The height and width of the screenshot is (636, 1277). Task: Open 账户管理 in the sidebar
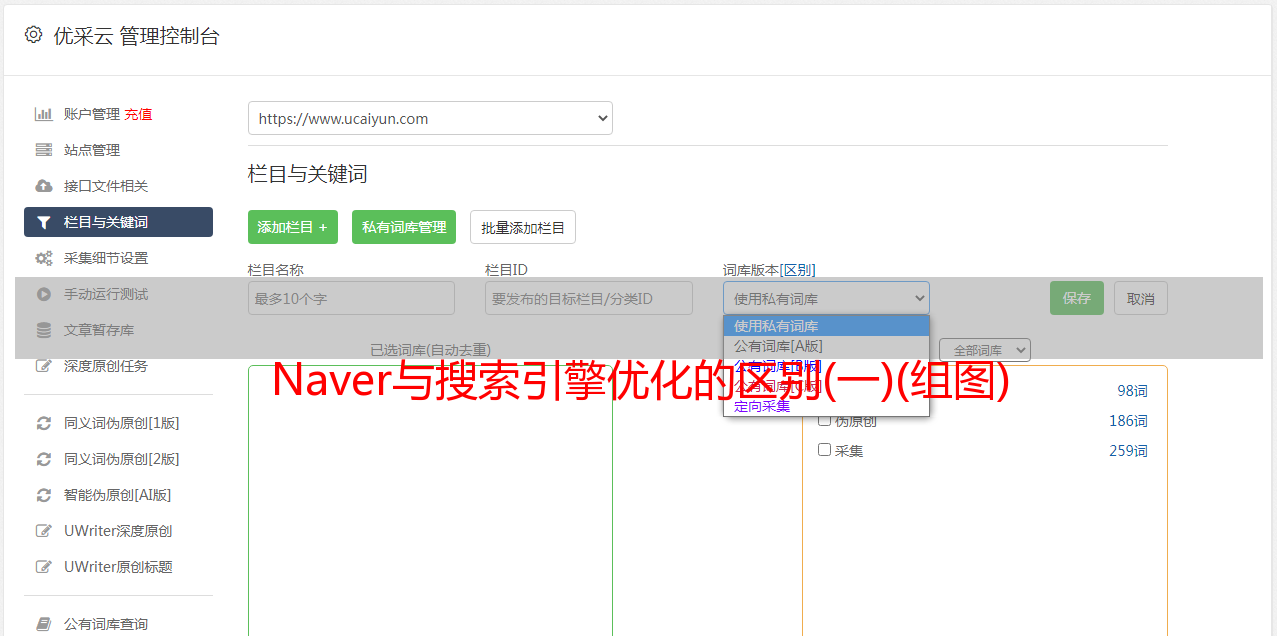[92, 114]
